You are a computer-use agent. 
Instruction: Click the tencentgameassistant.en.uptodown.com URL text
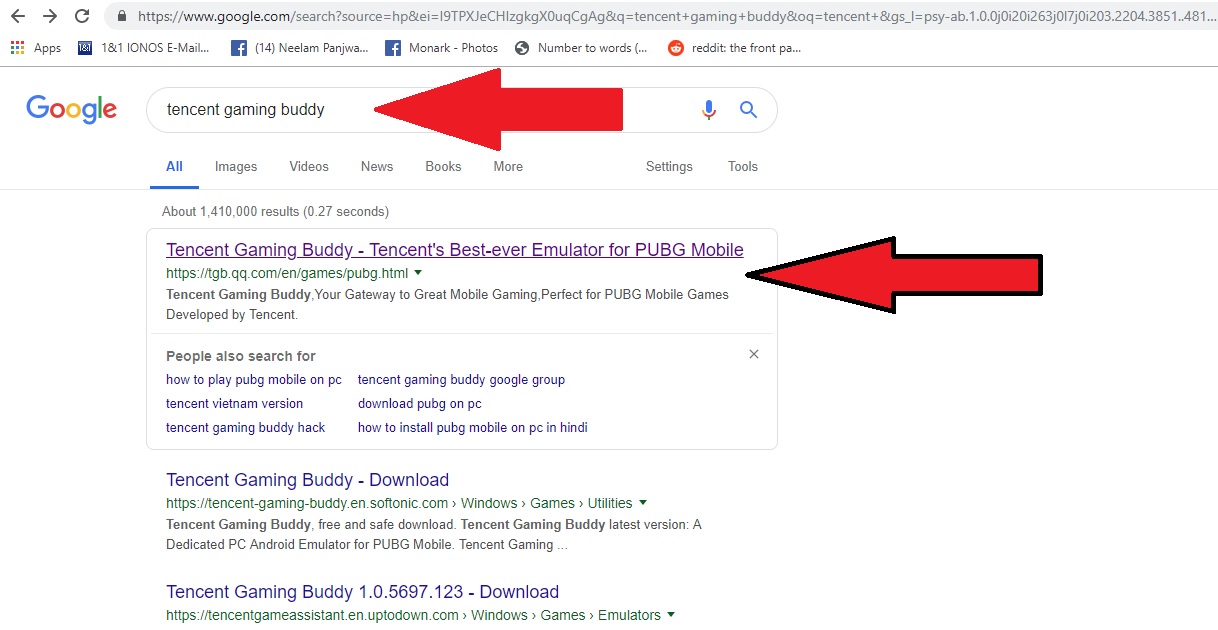point(312,615)
